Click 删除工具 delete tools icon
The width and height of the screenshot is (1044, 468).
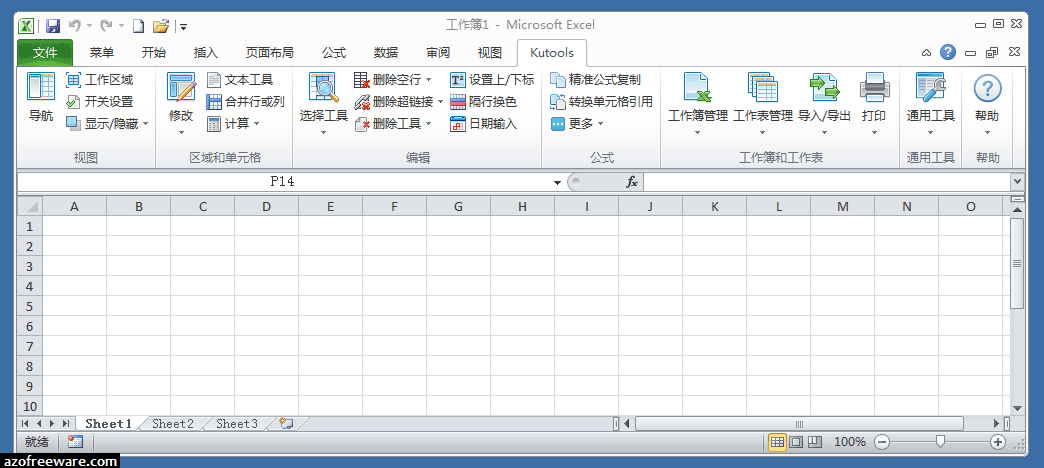pos(362,124)
